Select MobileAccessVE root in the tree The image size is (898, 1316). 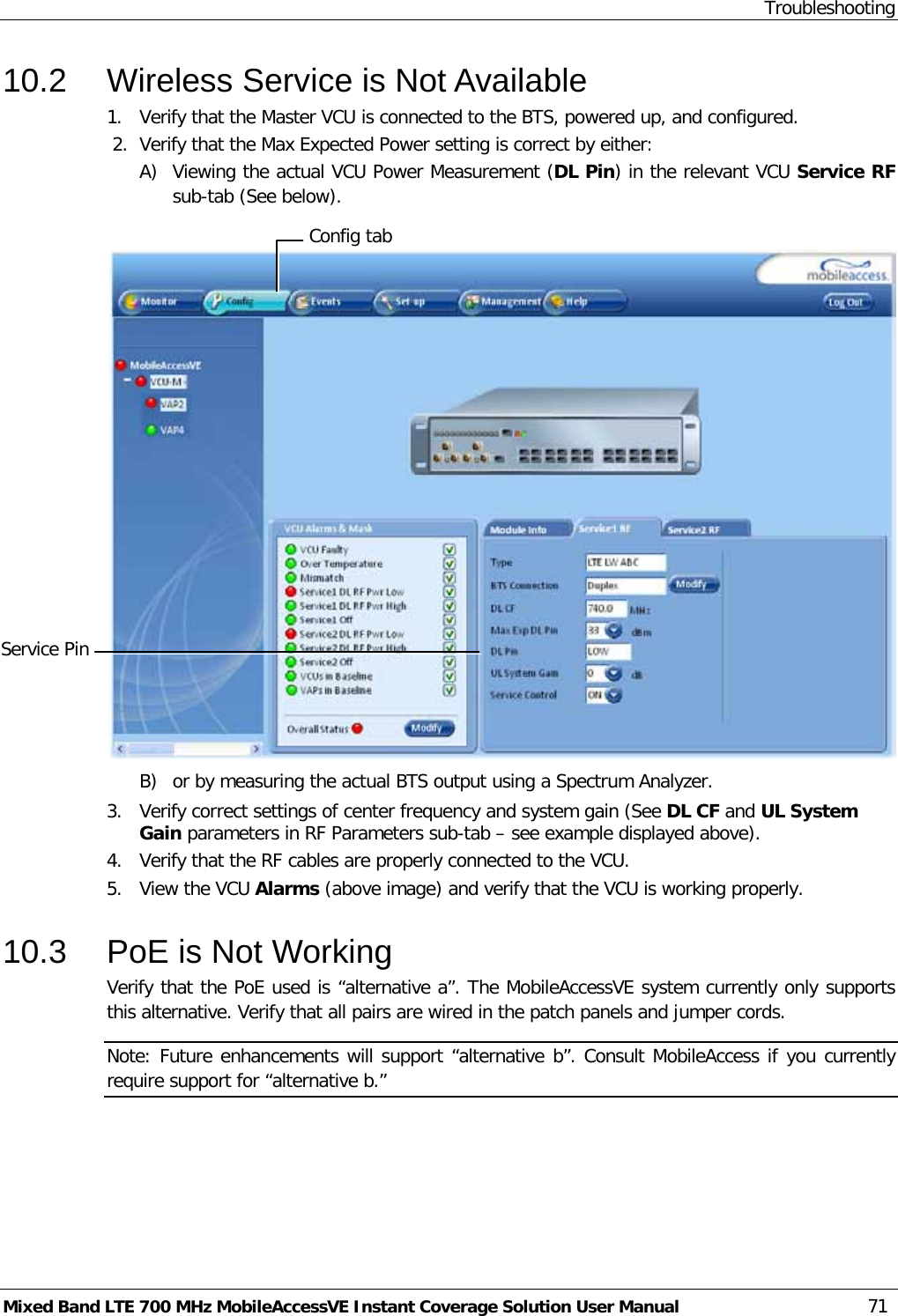click(x=166, y=365)
